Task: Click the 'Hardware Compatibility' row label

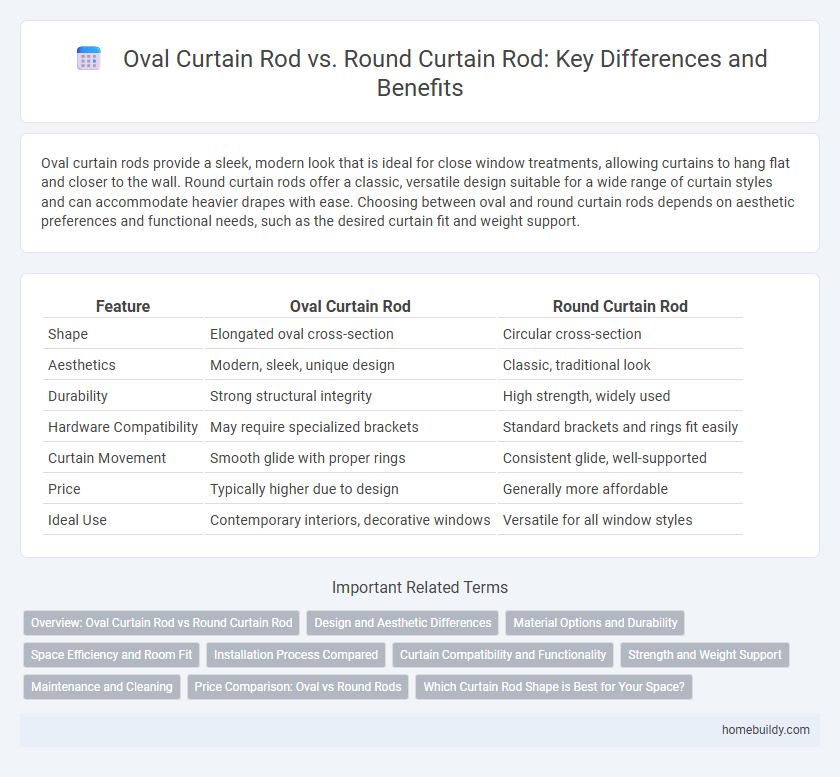Action: 123,427
